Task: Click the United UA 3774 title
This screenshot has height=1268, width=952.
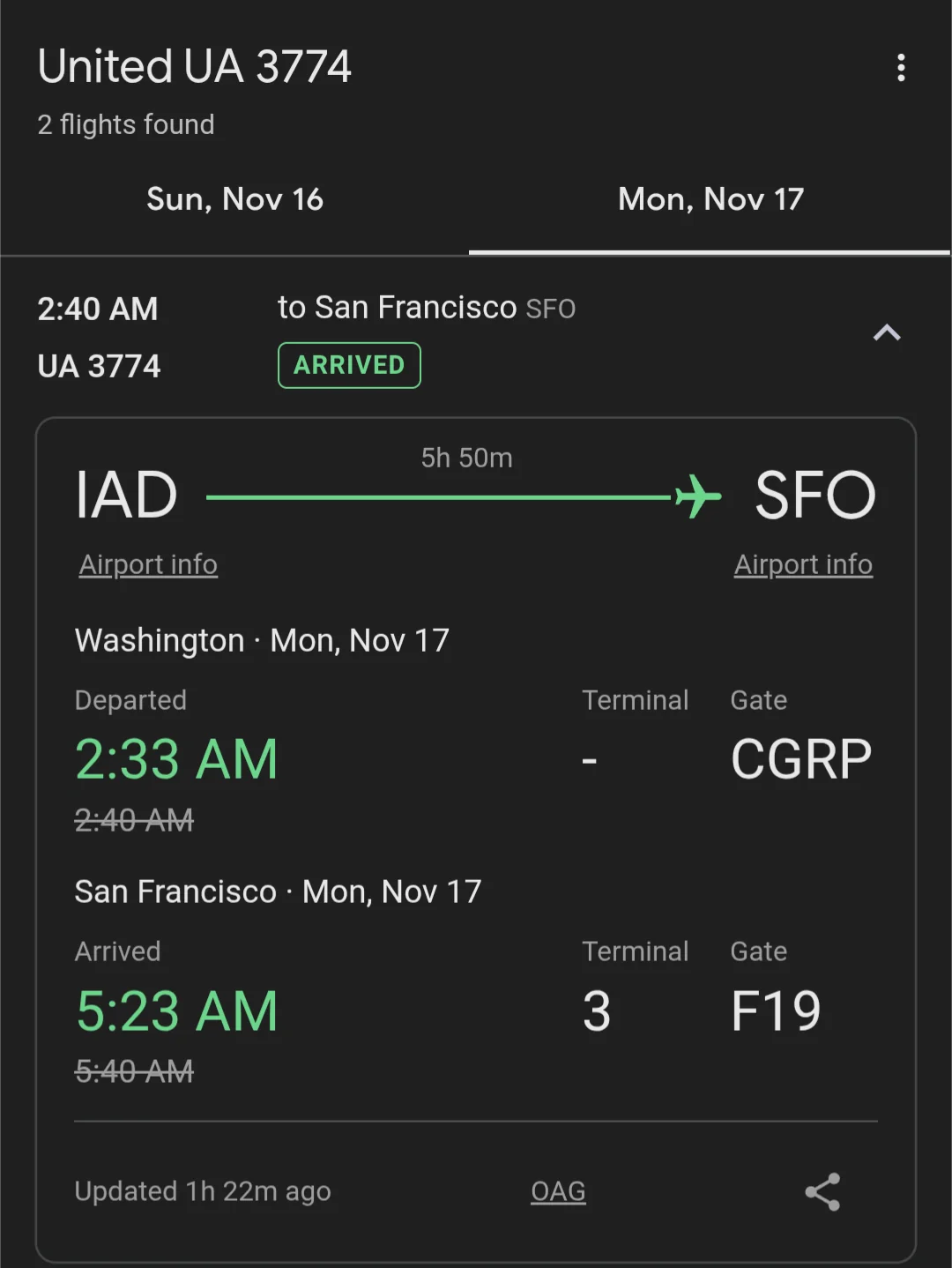Action: click(x=195, y=67)
